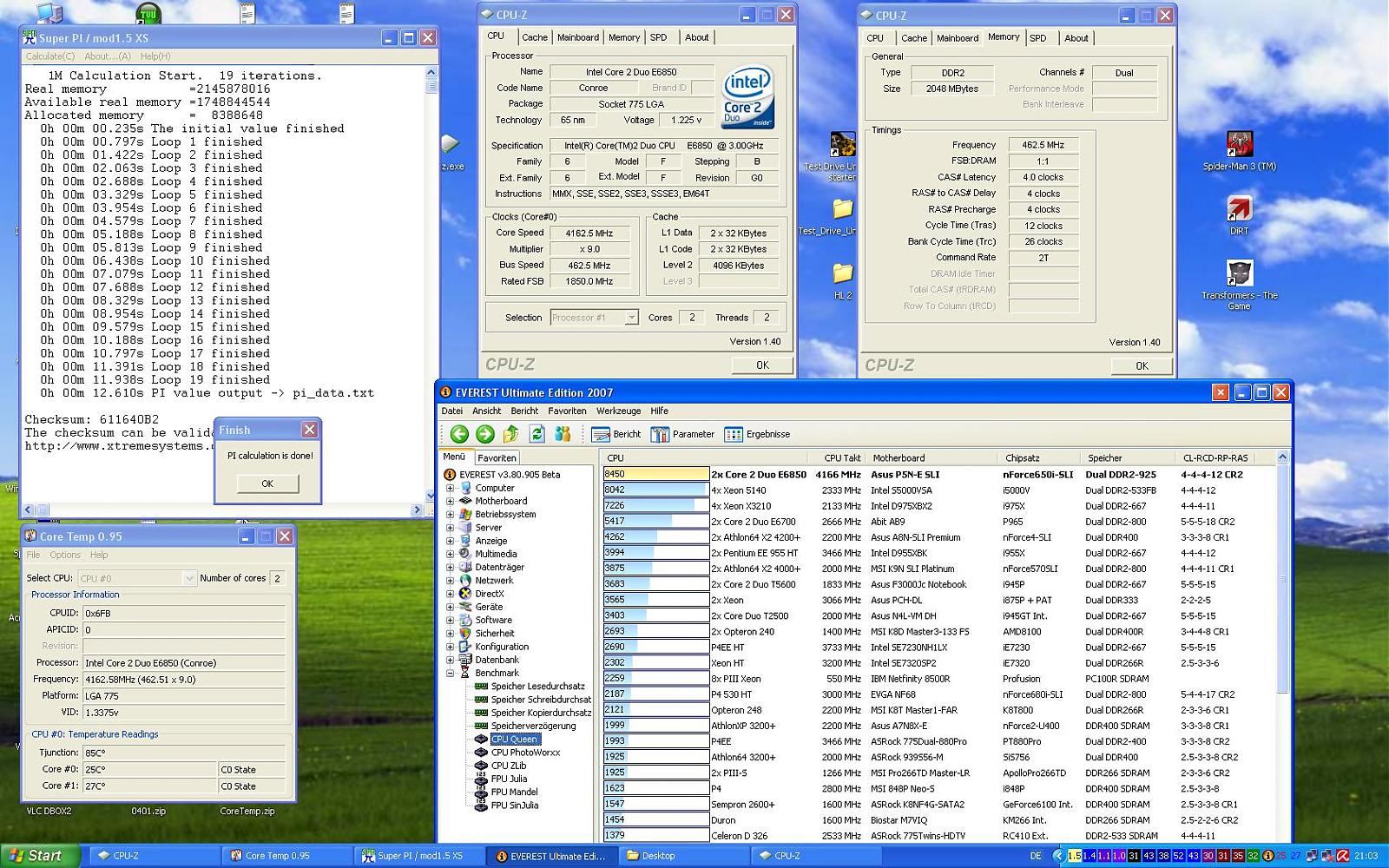Click the green Forward arrow in EVEREST toolbar
This screenshot has width=1389, height=868.
(x=485, y=434)
